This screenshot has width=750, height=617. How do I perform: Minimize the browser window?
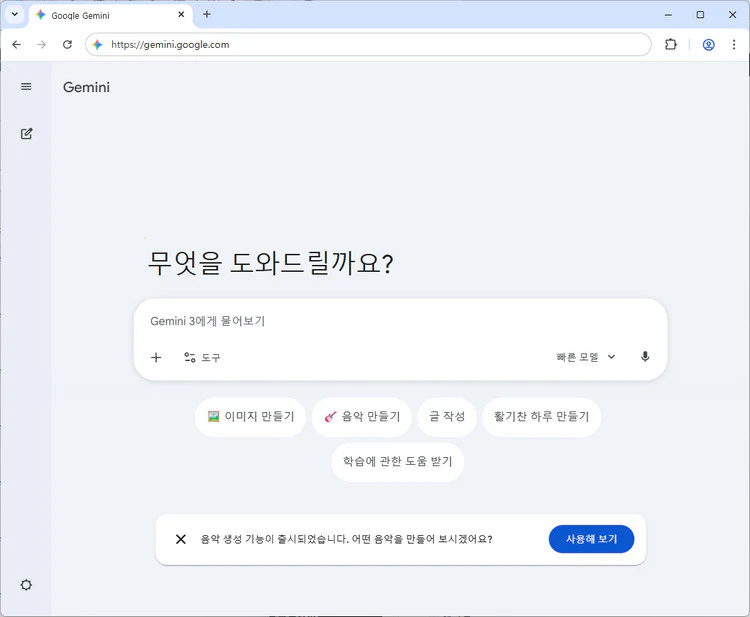[x=668, y=15]
